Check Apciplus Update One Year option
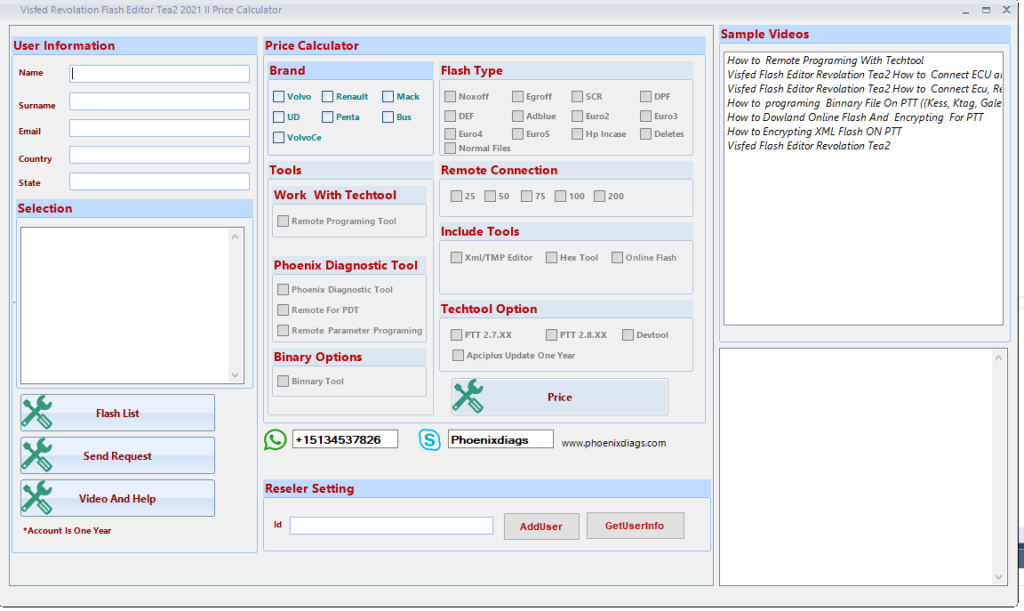Screen dimensions: 1024x611 click(x=458, y=355)
